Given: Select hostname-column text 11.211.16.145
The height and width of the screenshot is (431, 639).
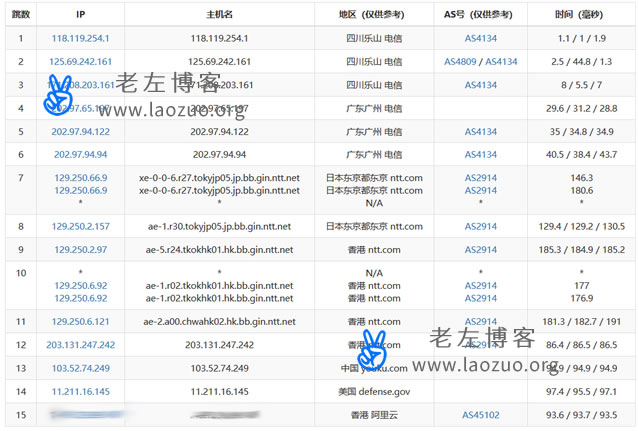Looking at the screenshot, I should [219, 391].
